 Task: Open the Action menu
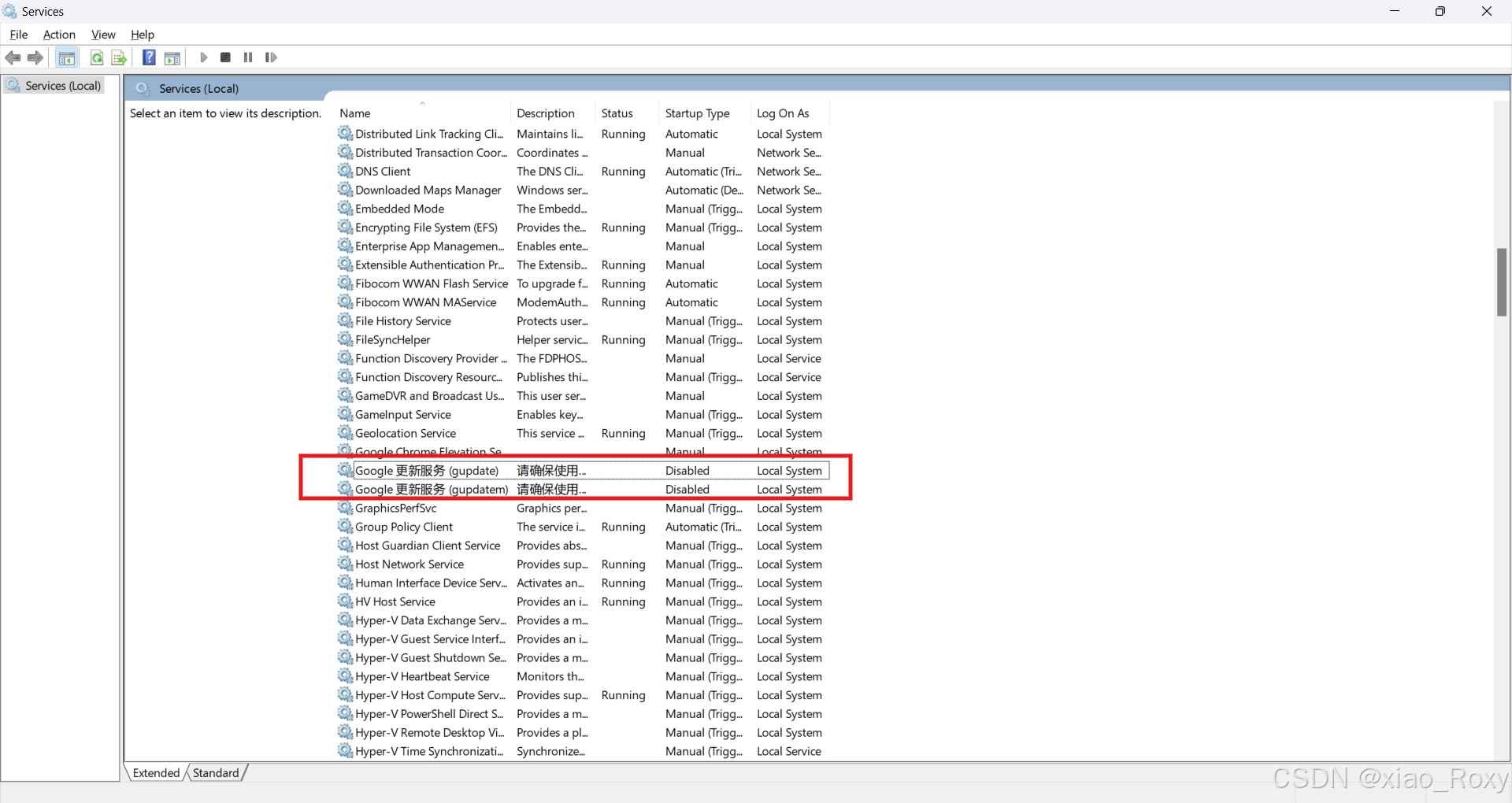click(x=59, y=35)
